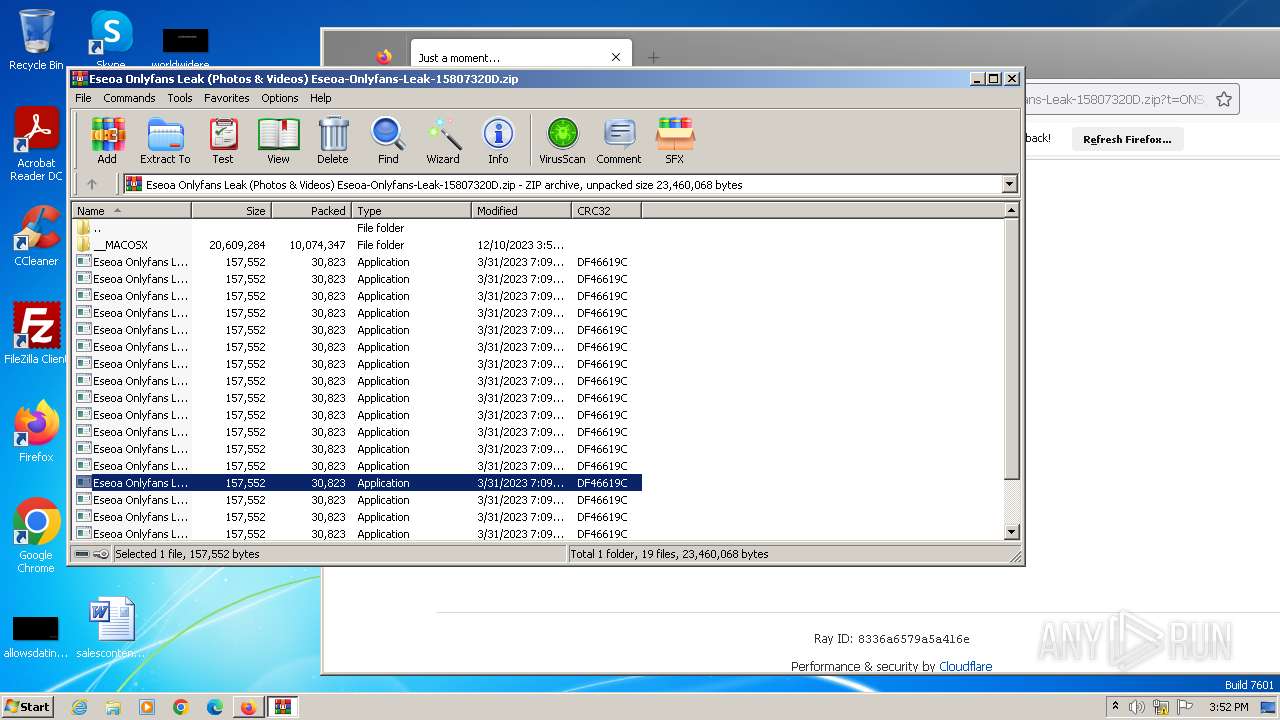
Task: Run the Test archive tool
Action: (x=223, y=140)
